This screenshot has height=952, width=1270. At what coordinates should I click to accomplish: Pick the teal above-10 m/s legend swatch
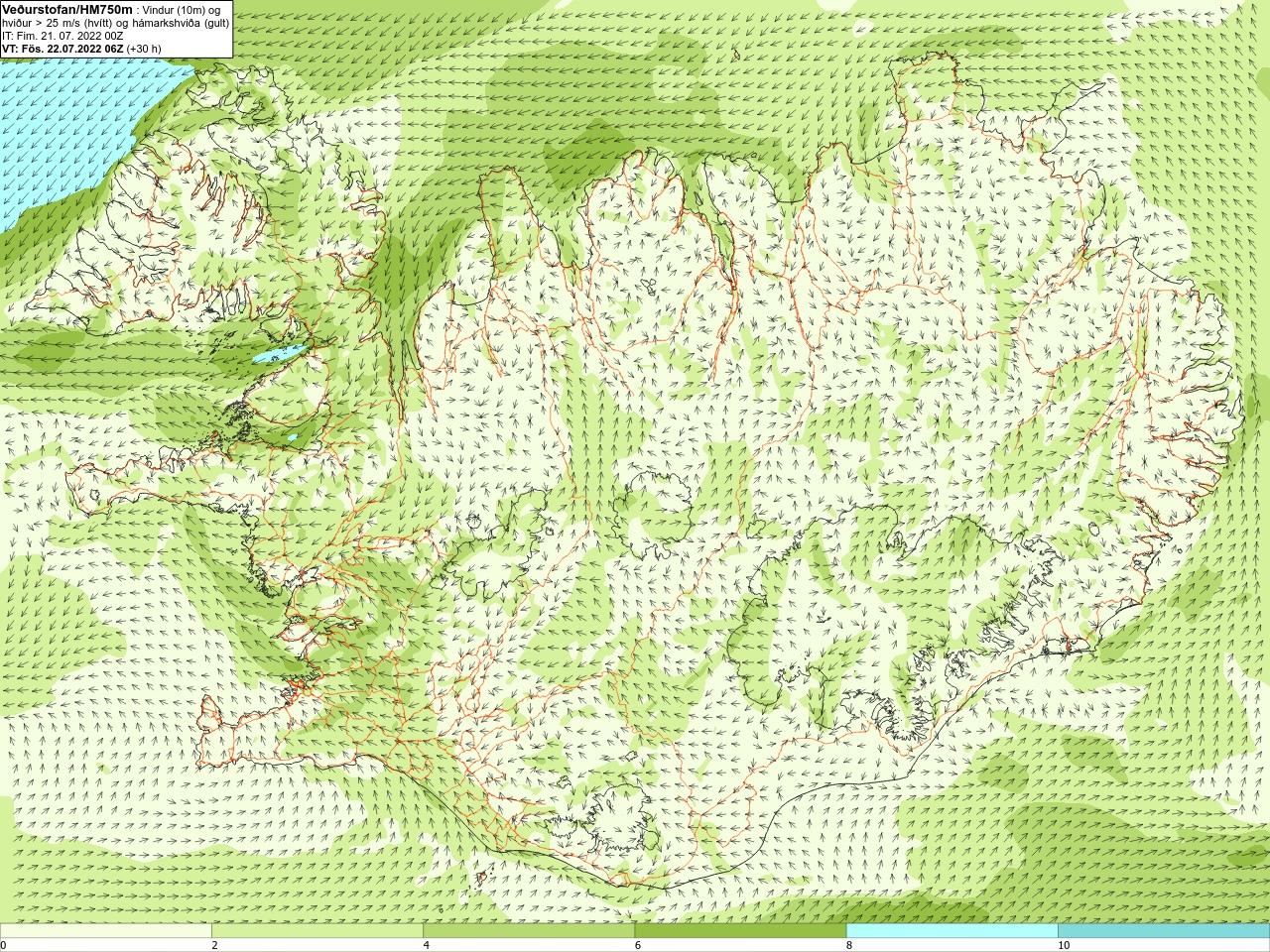click(1164, 931)
